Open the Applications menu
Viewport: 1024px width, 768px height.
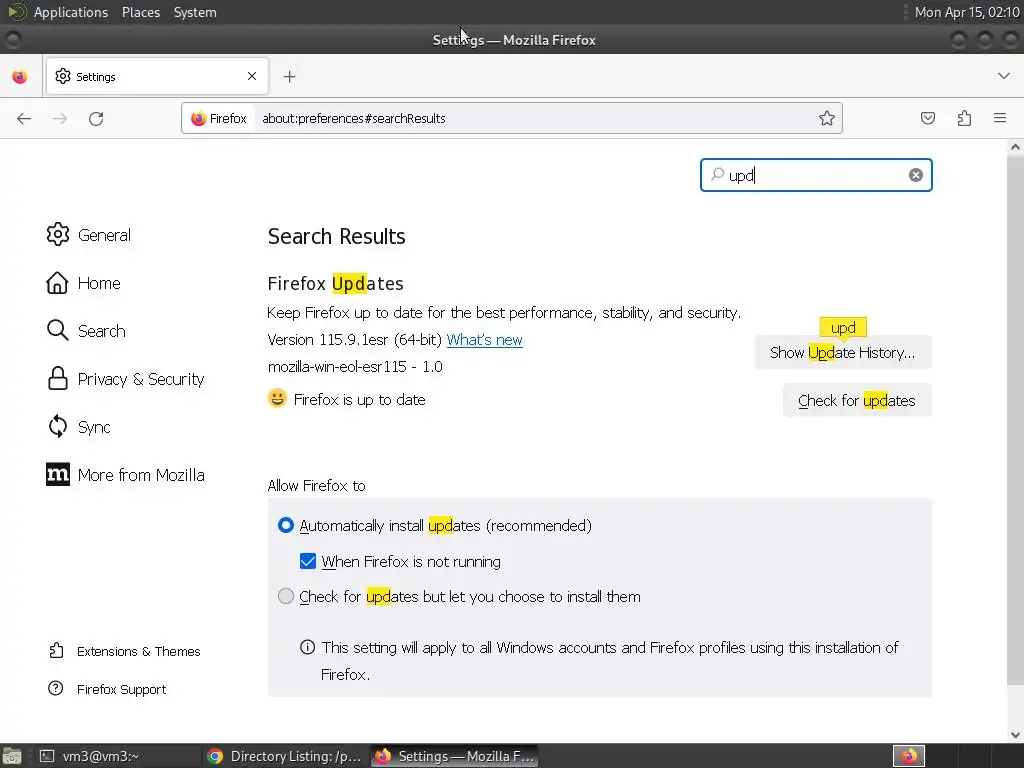[71, 12]
